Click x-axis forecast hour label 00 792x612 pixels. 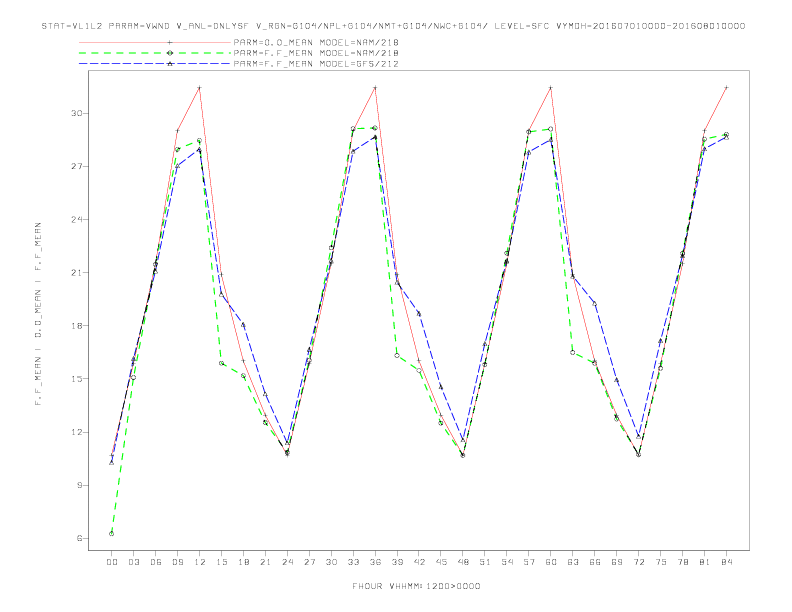pos(112,562)
